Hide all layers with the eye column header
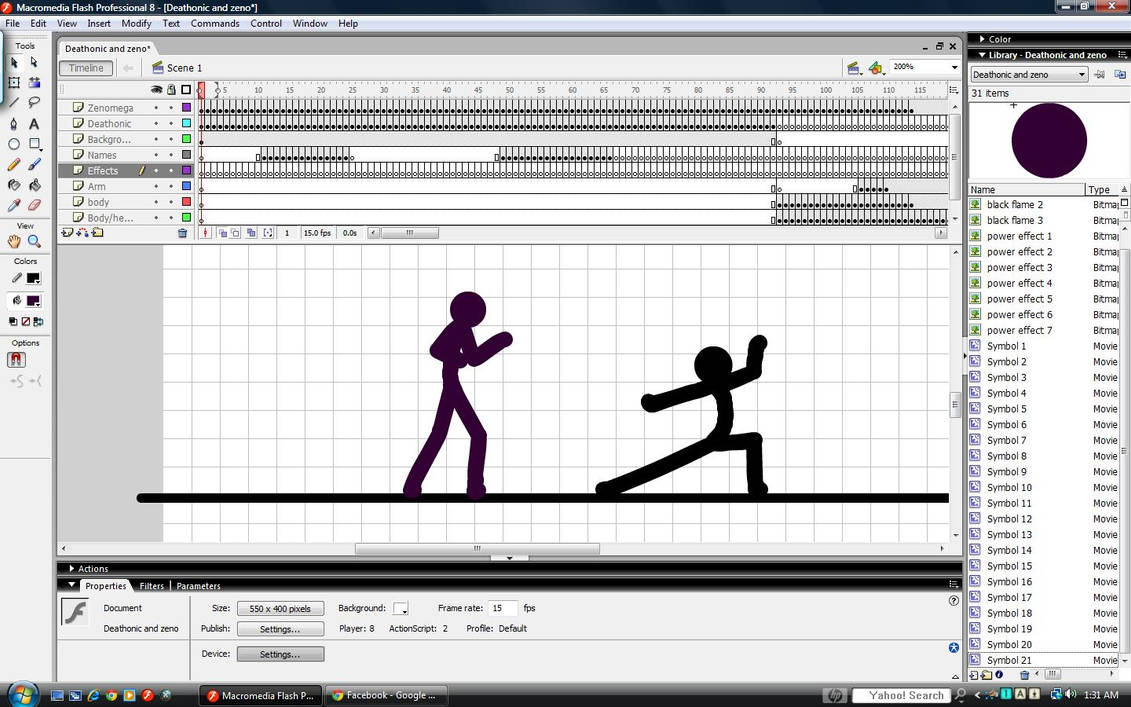Image resolution: width=1131 pixels, height=707 pixels. point(157,89)
